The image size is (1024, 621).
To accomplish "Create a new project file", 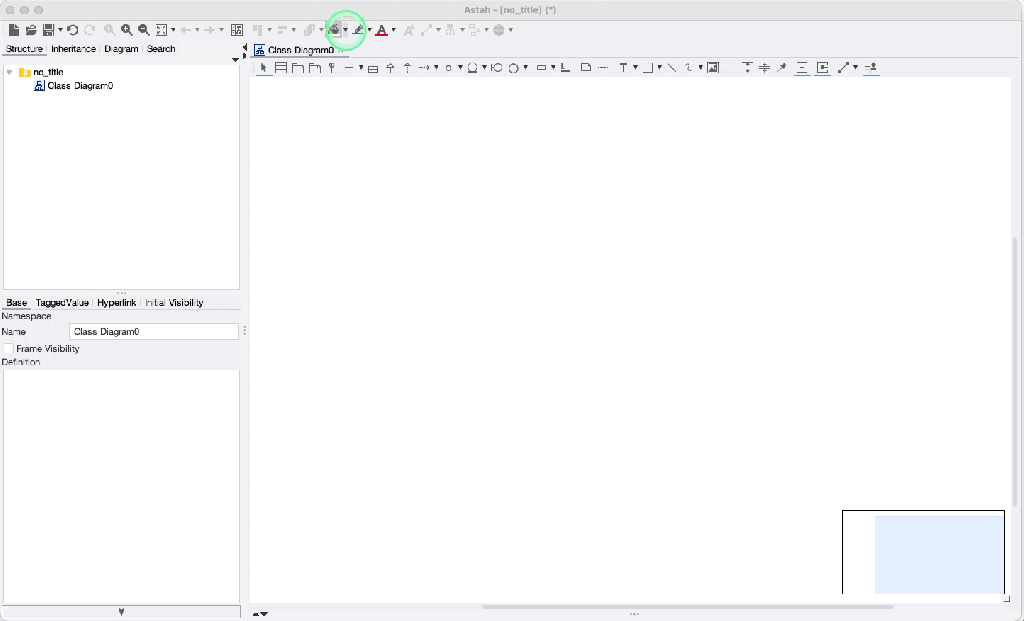I will pyautogui.click(x=14, y=30).
